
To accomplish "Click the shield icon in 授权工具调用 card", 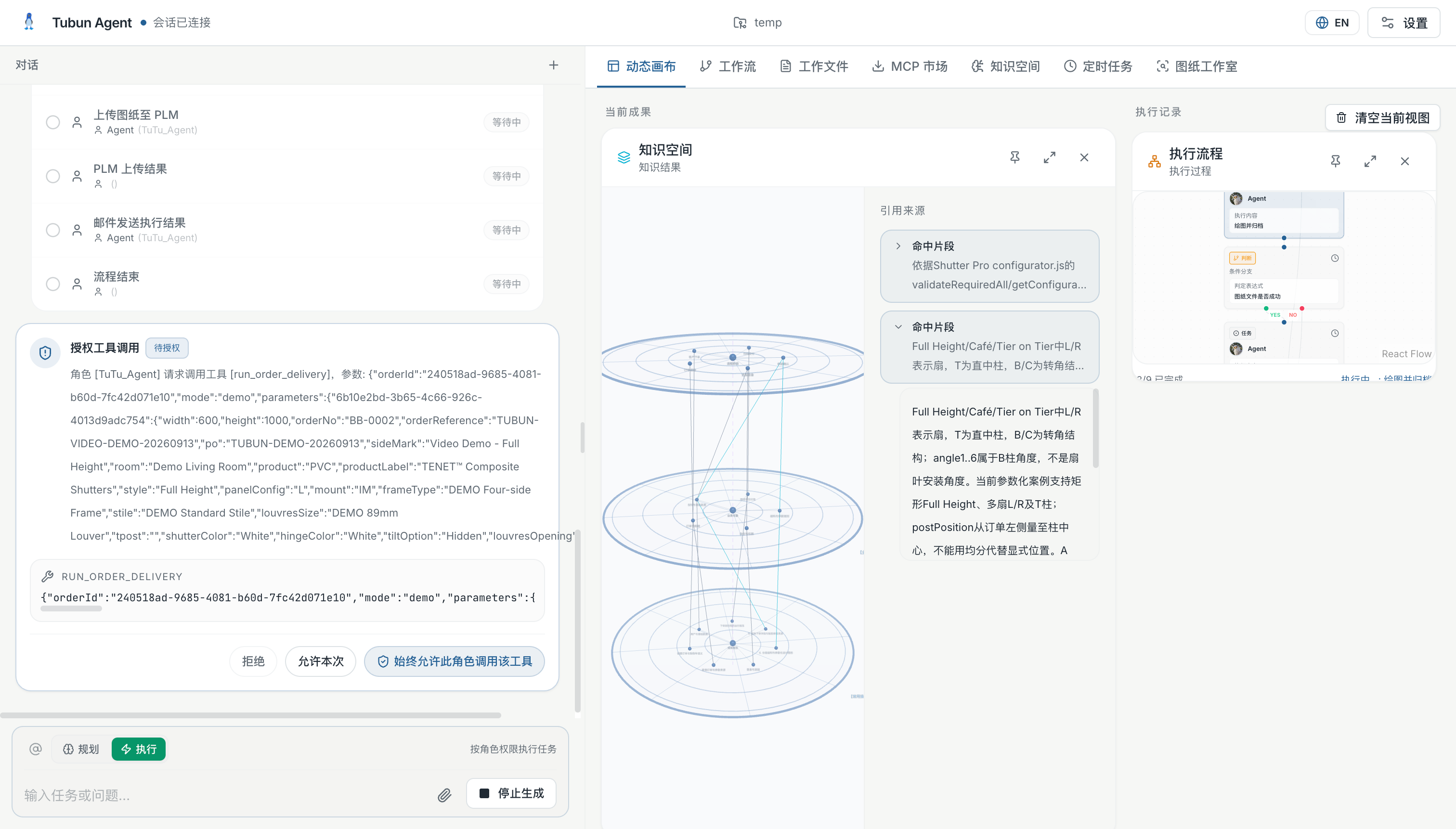I will coord(46,352).
